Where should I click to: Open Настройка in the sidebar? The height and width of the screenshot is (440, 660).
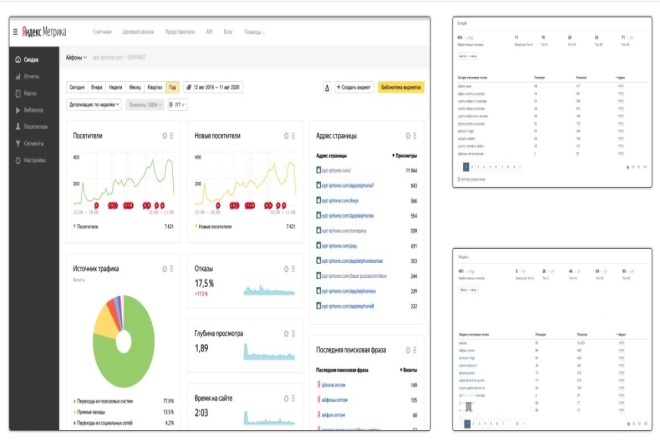(x=30, y=160)
